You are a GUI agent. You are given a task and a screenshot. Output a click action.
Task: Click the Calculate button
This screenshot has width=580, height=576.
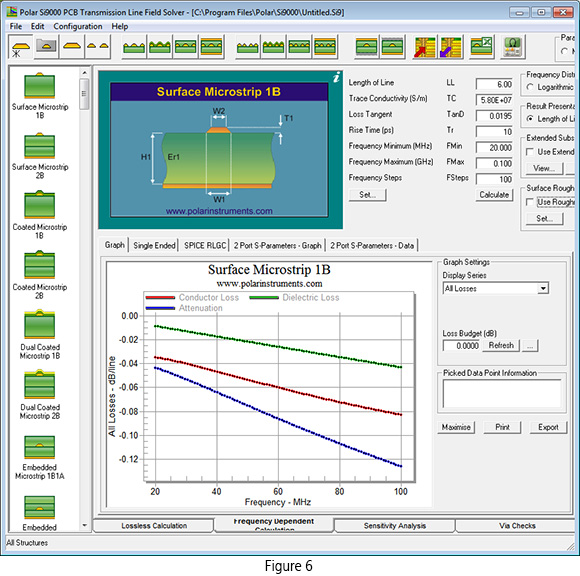pos(494,195)
